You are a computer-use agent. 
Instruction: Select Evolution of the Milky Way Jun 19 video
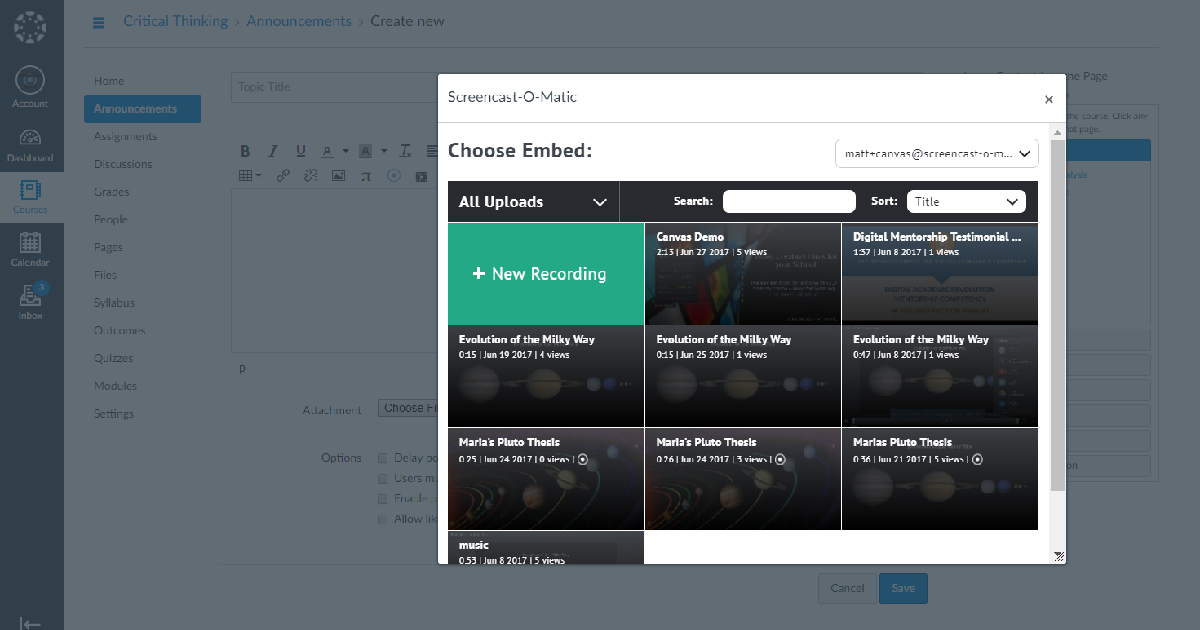click(x=546, y=376)
